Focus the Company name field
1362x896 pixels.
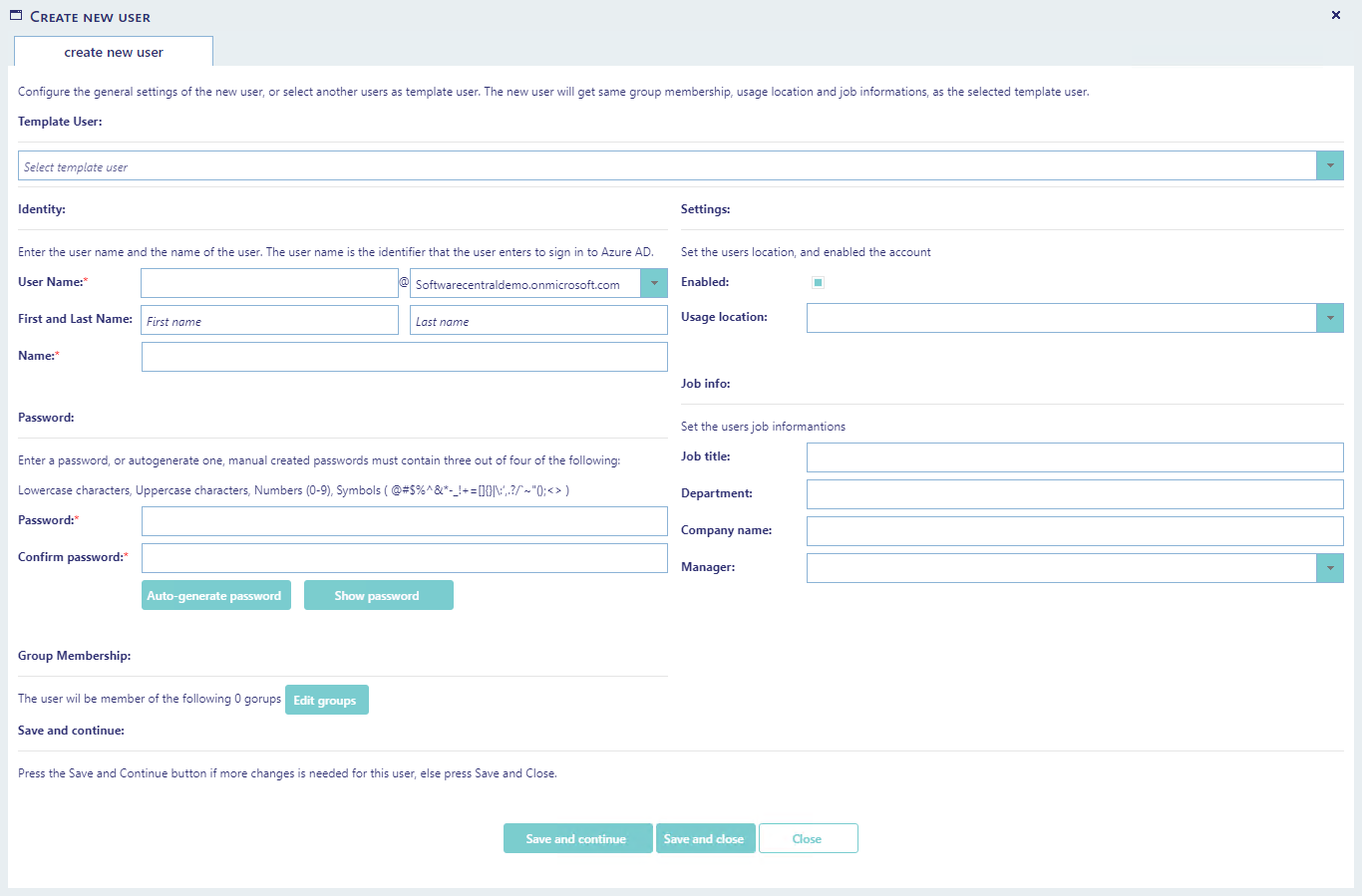(1075, 531)
